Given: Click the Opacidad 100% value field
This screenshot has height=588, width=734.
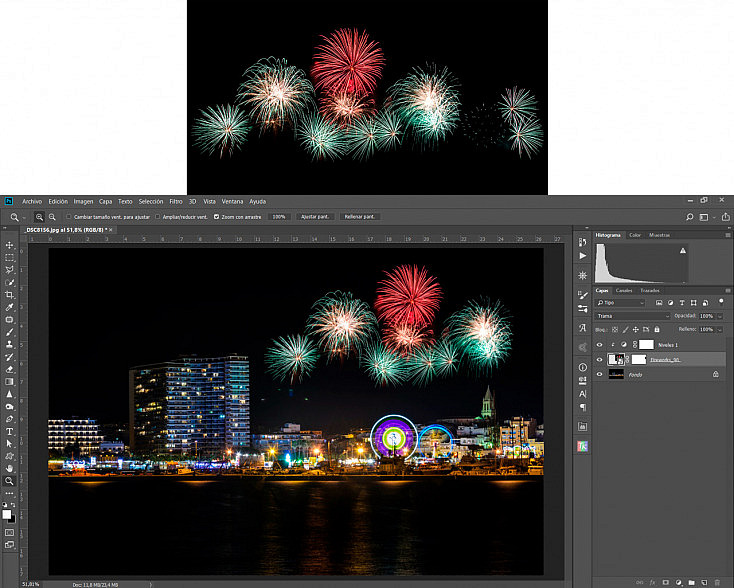Looking at the screenshot, I should pos(707,316).
